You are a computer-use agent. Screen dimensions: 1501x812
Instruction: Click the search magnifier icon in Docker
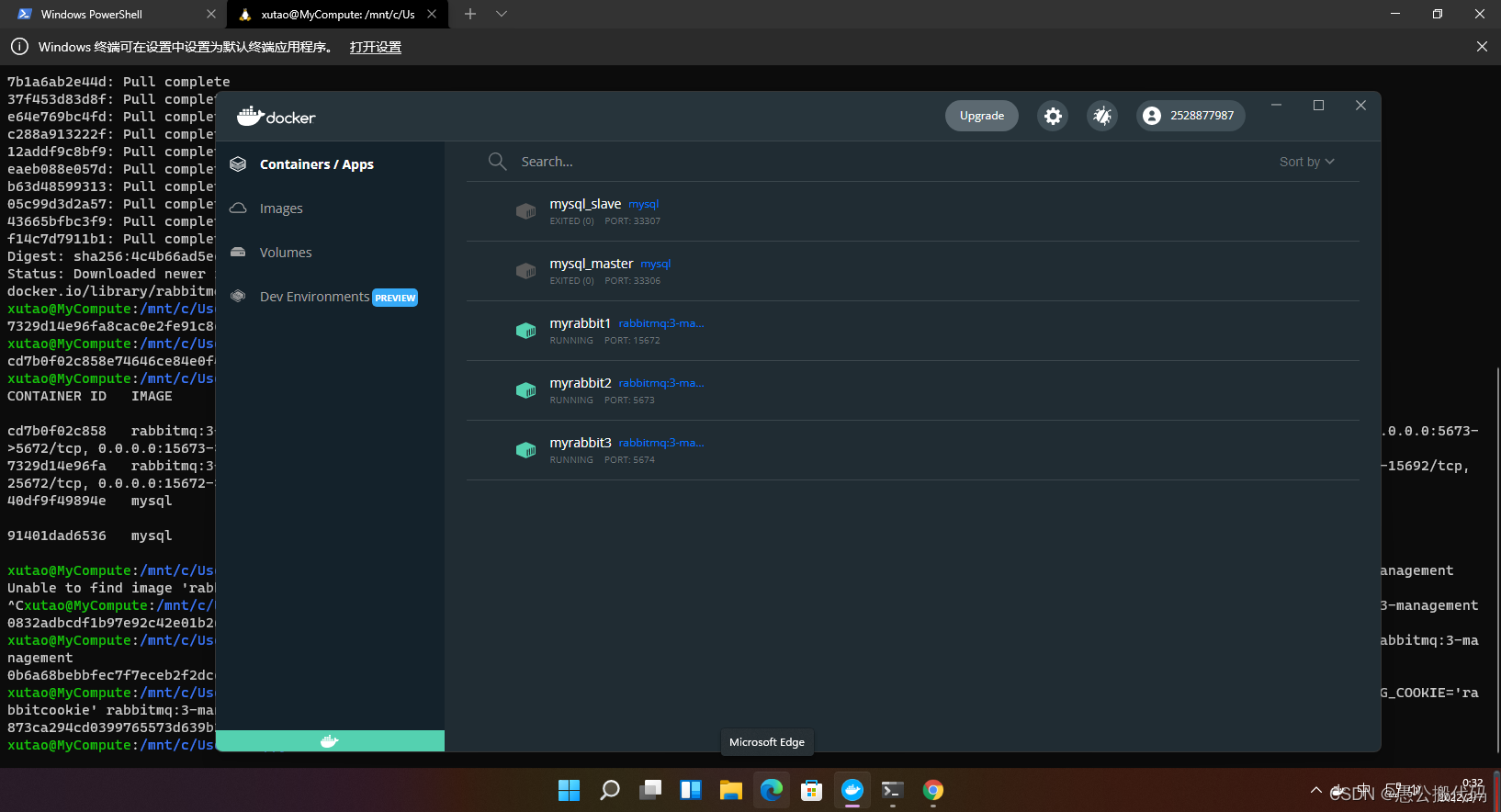pyautogui.click(x=497, y=162)
